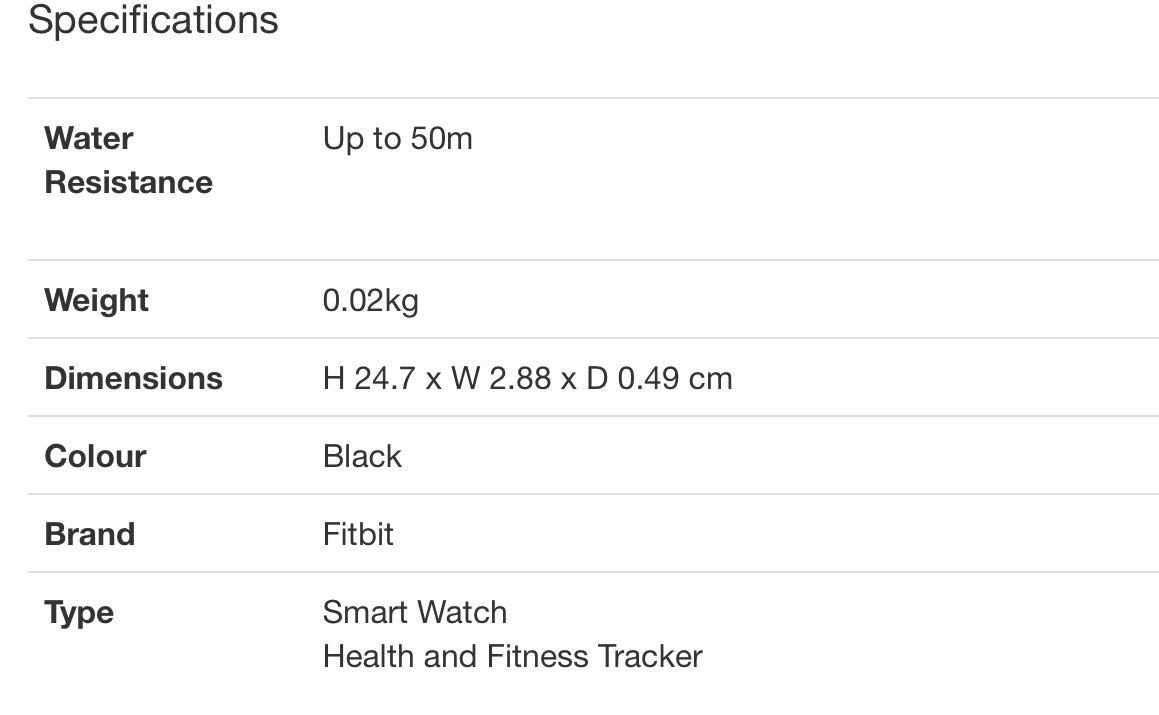Click the W 2.88 width text
Viewport: 1159px width, 715px height.
(x=501, y=379)
